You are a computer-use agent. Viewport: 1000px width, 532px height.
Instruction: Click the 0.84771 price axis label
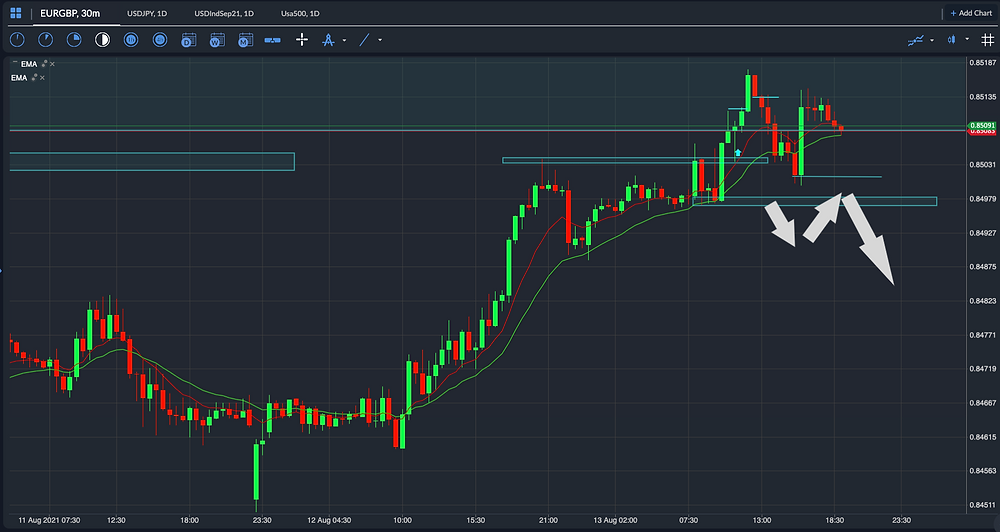coord(983,335)
